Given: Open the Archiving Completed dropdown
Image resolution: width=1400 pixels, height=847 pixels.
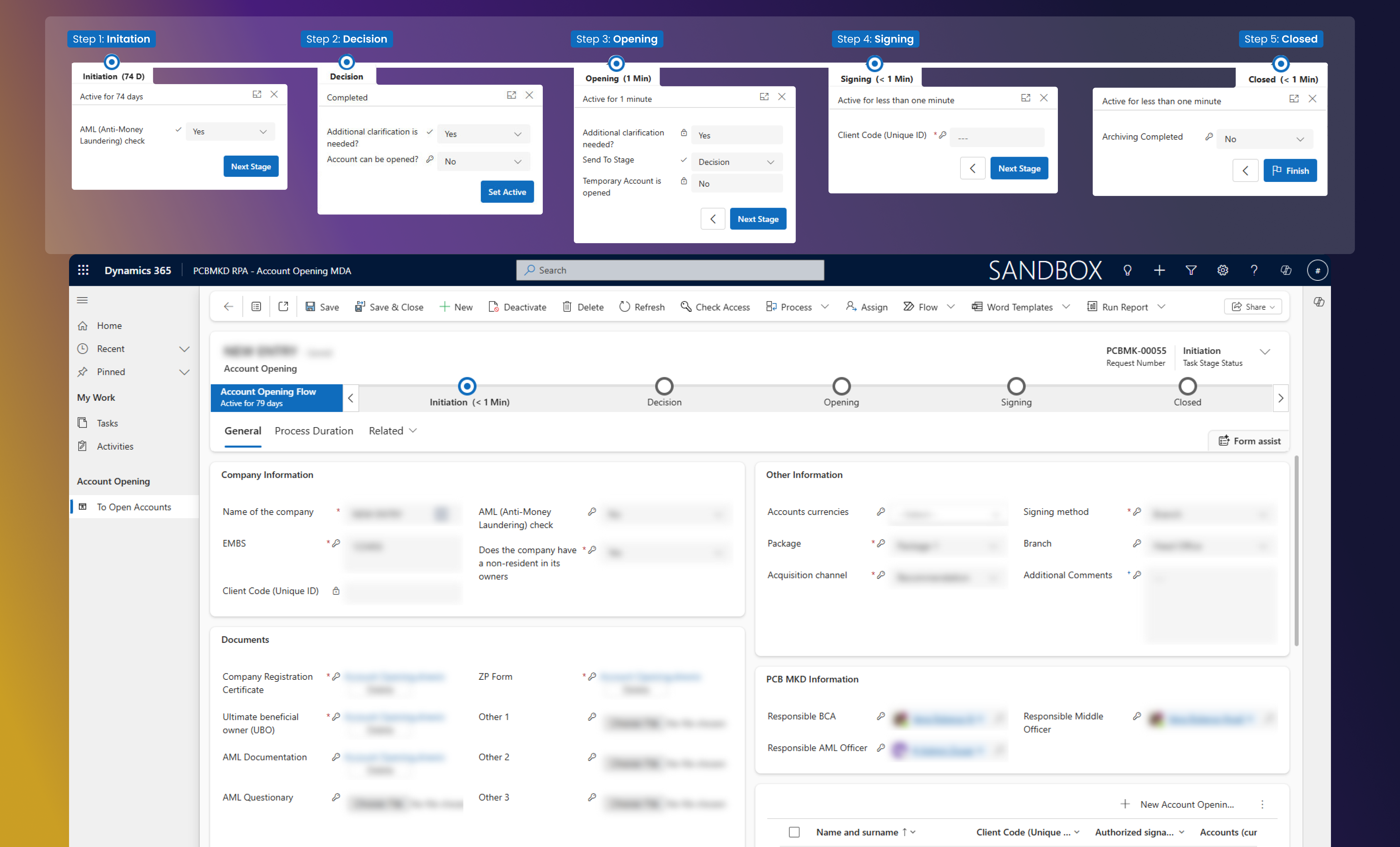Looking at the screenshot, I should (x=1264, y=139).
